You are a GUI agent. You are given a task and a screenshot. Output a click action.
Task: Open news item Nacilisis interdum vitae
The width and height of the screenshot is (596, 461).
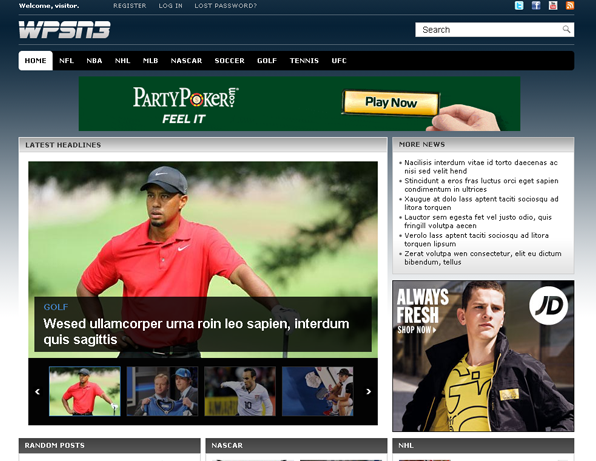tap(480, 167)
